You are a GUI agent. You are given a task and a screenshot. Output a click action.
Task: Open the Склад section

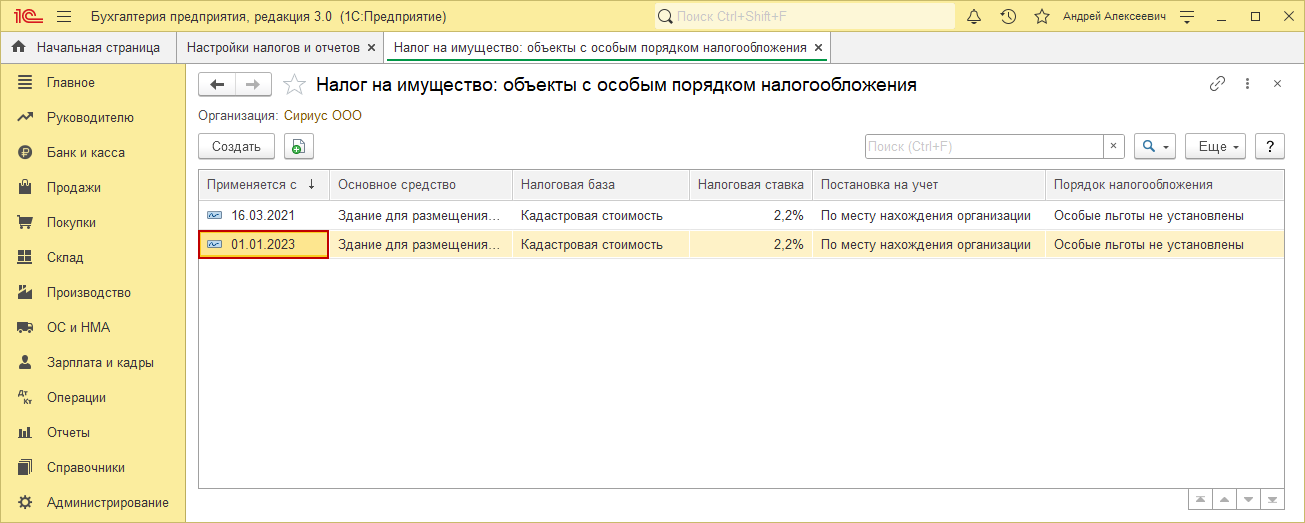65,257
